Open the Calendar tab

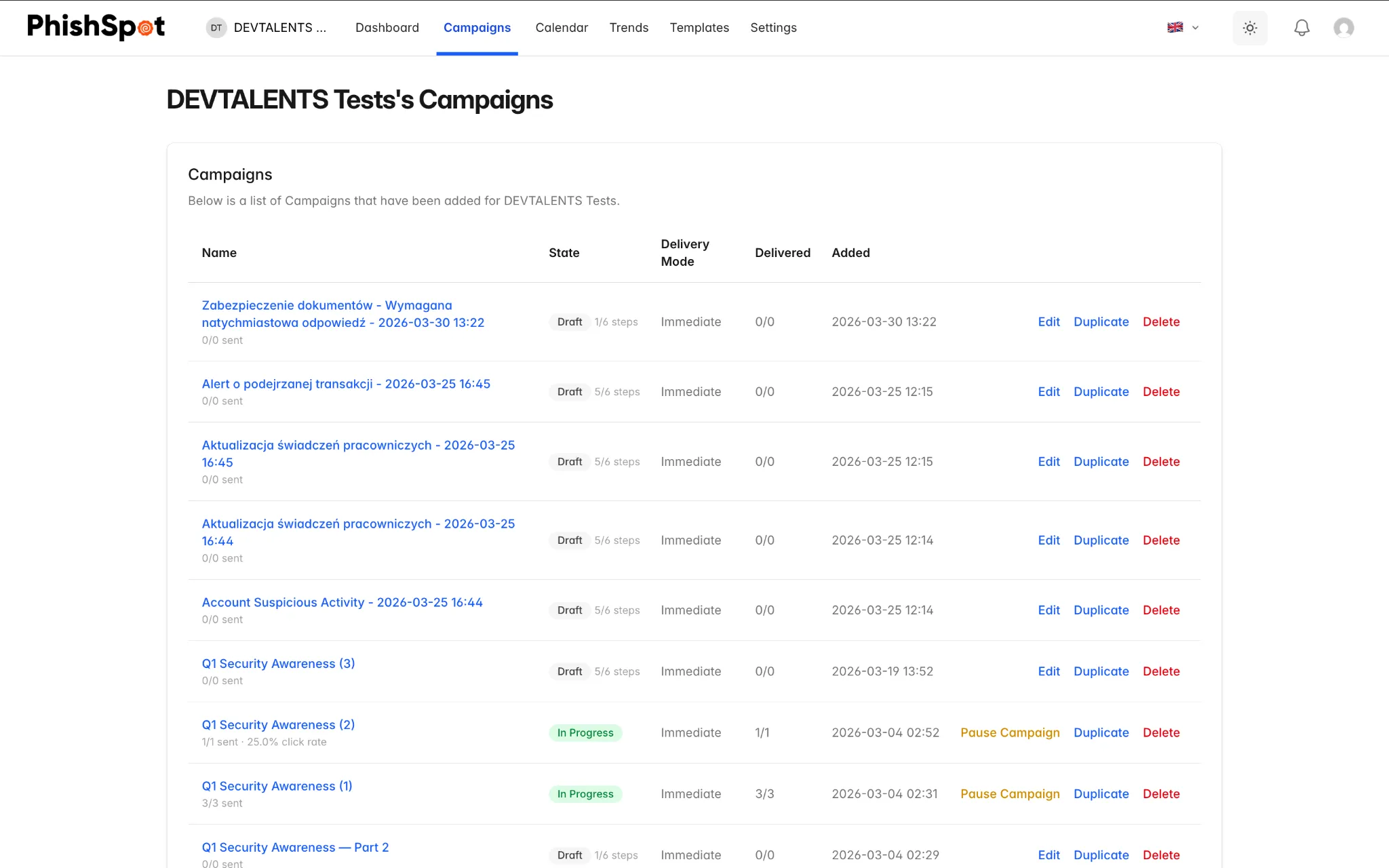562,28
